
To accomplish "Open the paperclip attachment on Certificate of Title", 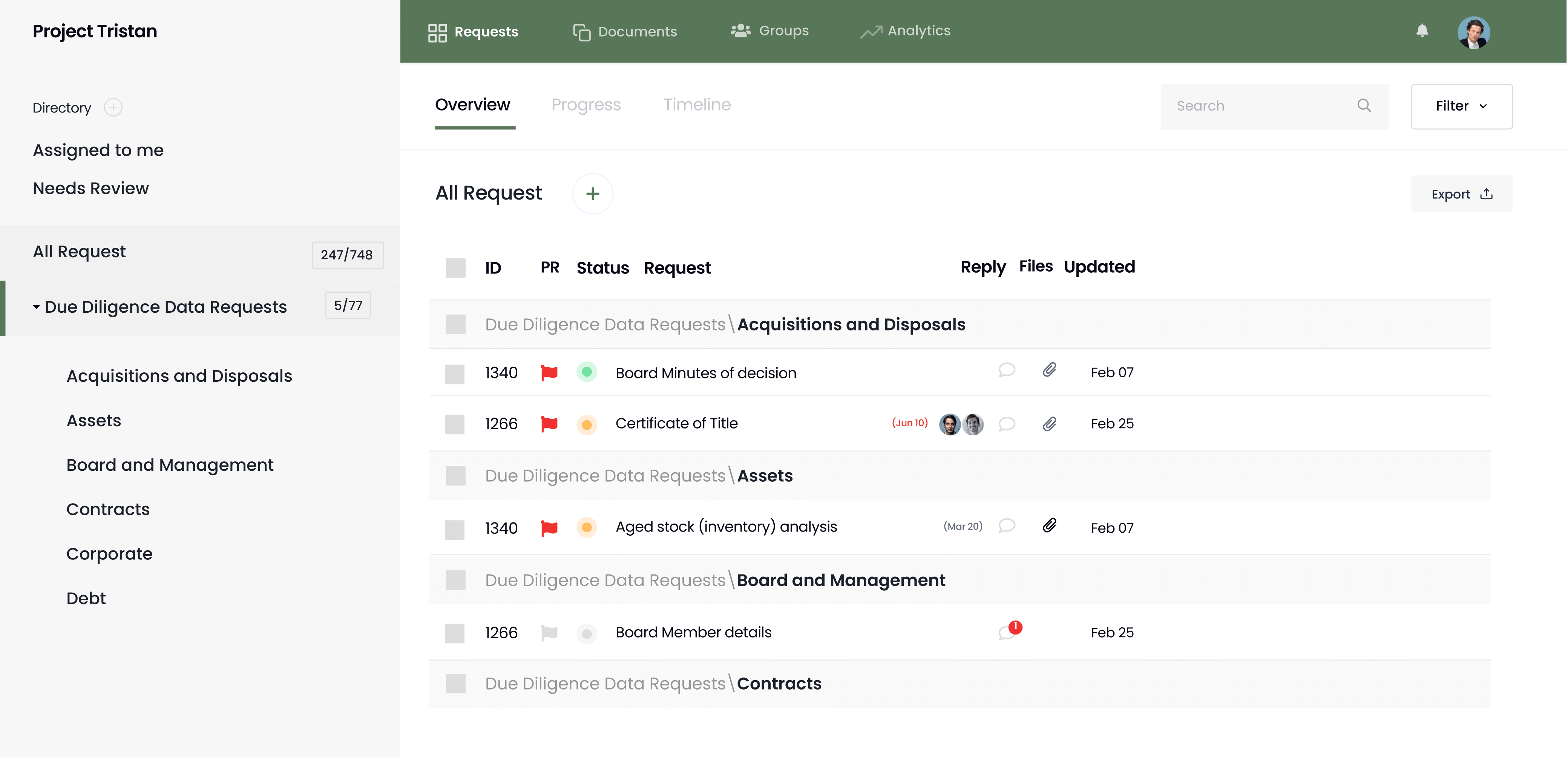I will (x=1049, y=423).
